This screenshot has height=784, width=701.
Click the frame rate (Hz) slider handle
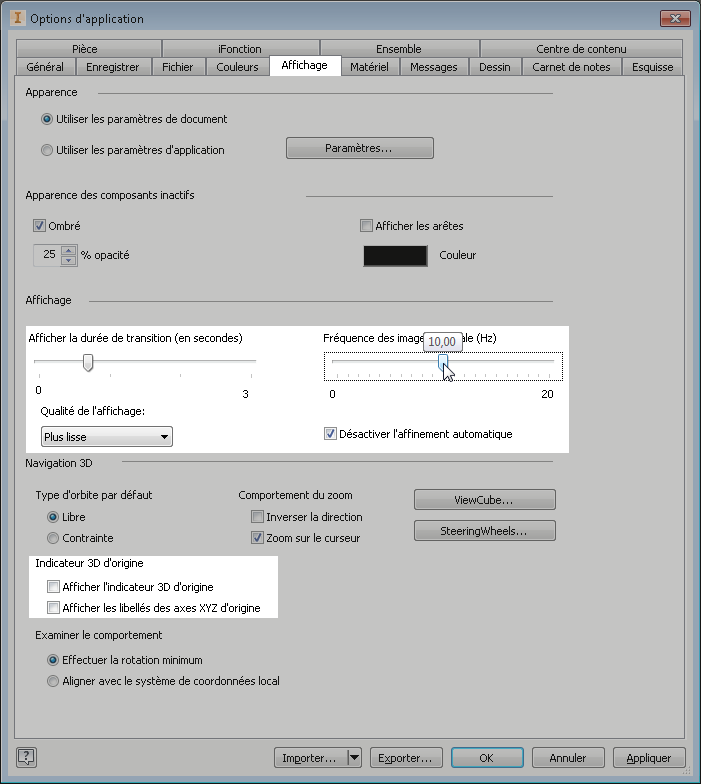coord(443,362)
